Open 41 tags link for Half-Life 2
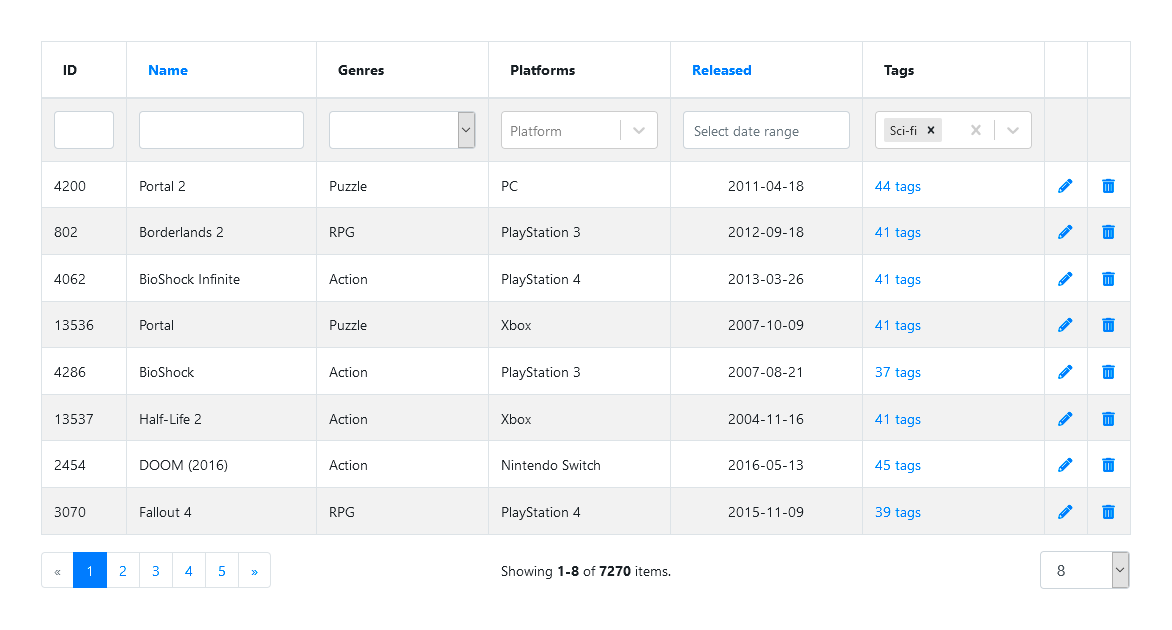Screen dimensions: 1172x630 898,419
